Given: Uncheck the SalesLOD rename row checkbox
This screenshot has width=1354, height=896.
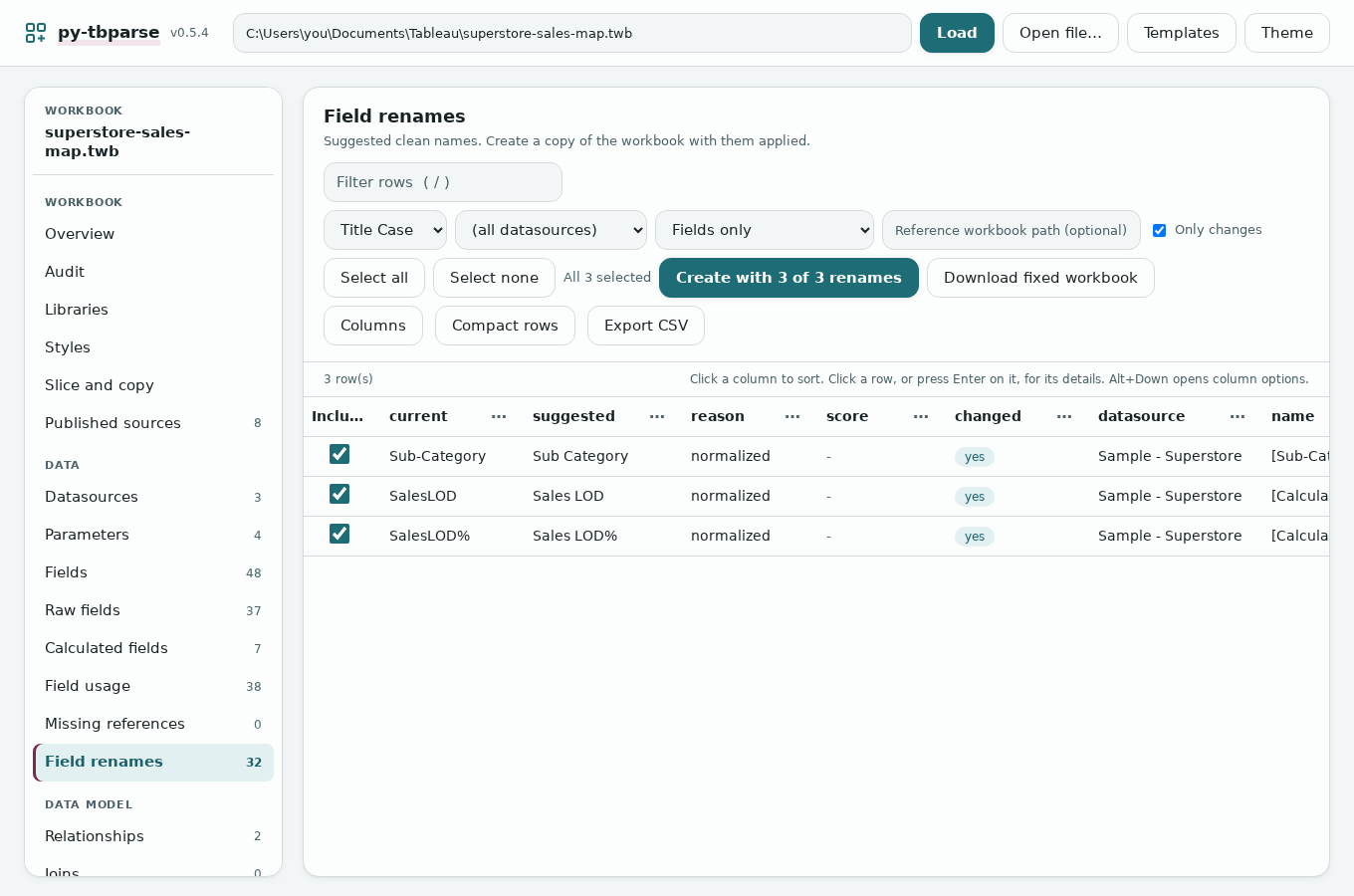Looking at the screenshot, I should coord(339,494).
